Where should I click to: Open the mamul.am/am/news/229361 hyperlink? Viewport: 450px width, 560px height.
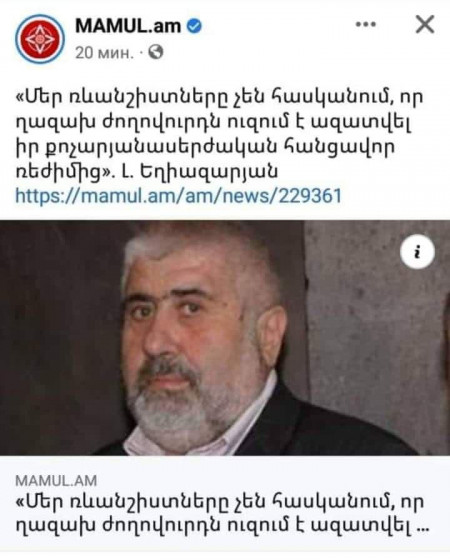tap(178, 196)
